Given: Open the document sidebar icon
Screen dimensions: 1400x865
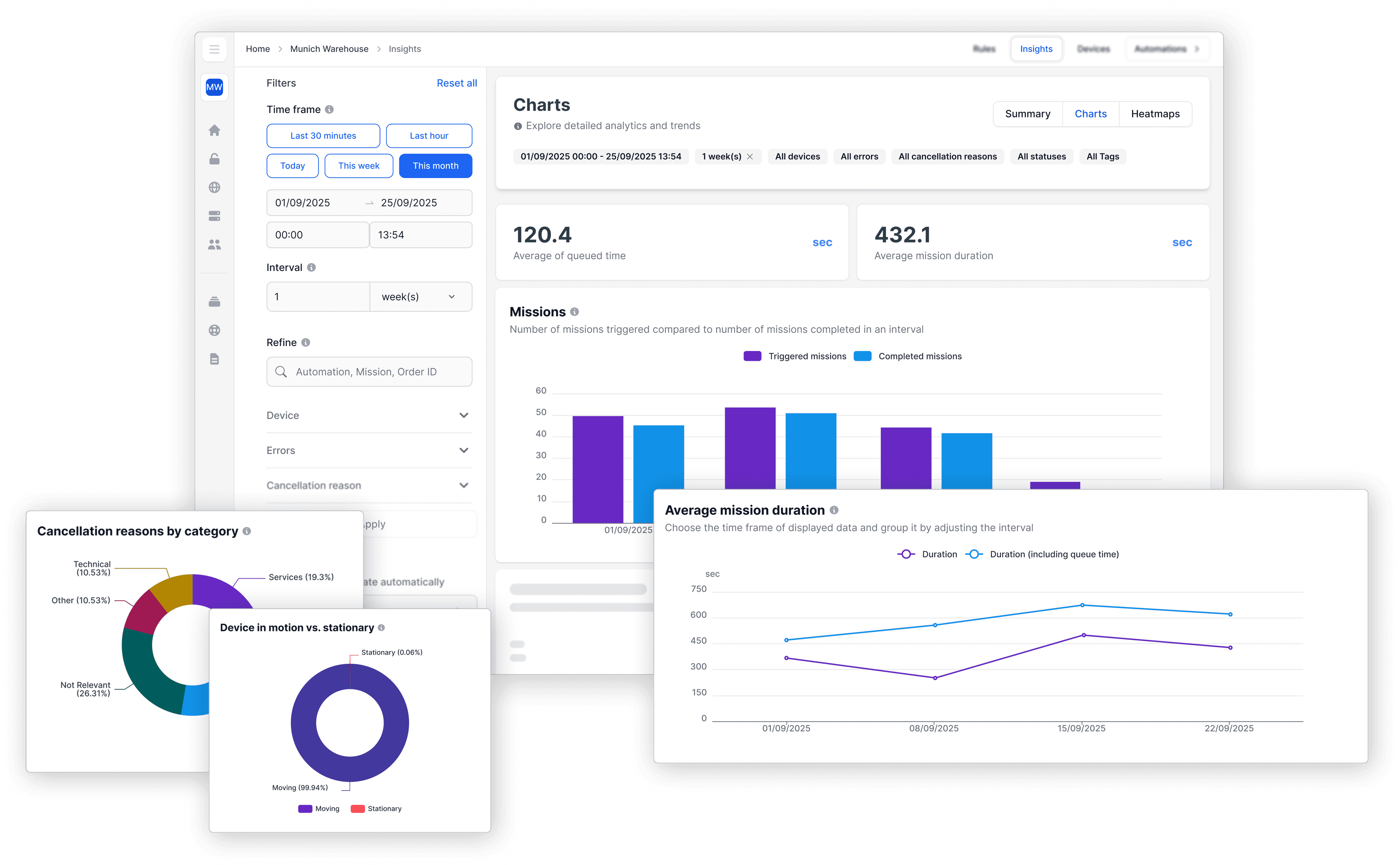Looking at the screenshot, I should 214,359.
